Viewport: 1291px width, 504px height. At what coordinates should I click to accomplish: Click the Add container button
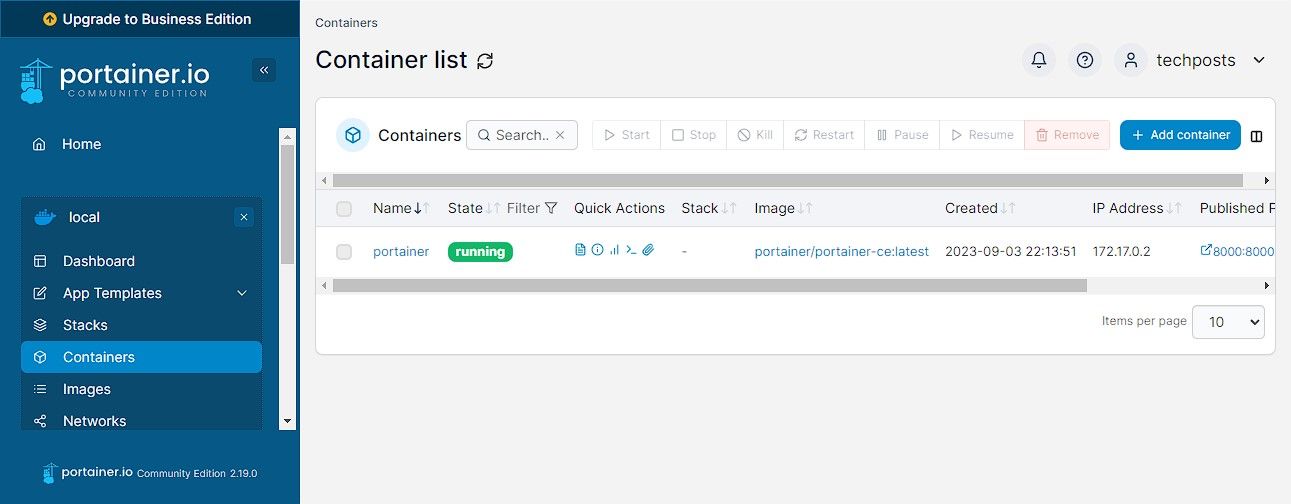pos(1180,135)
